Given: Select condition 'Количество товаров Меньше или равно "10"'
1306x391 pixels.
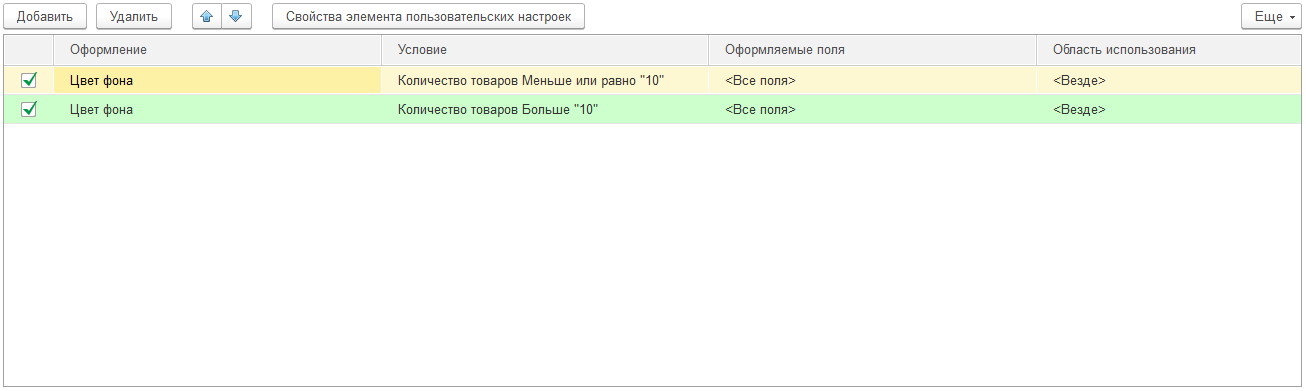Looking at the screenshot, I should point(546,81).
